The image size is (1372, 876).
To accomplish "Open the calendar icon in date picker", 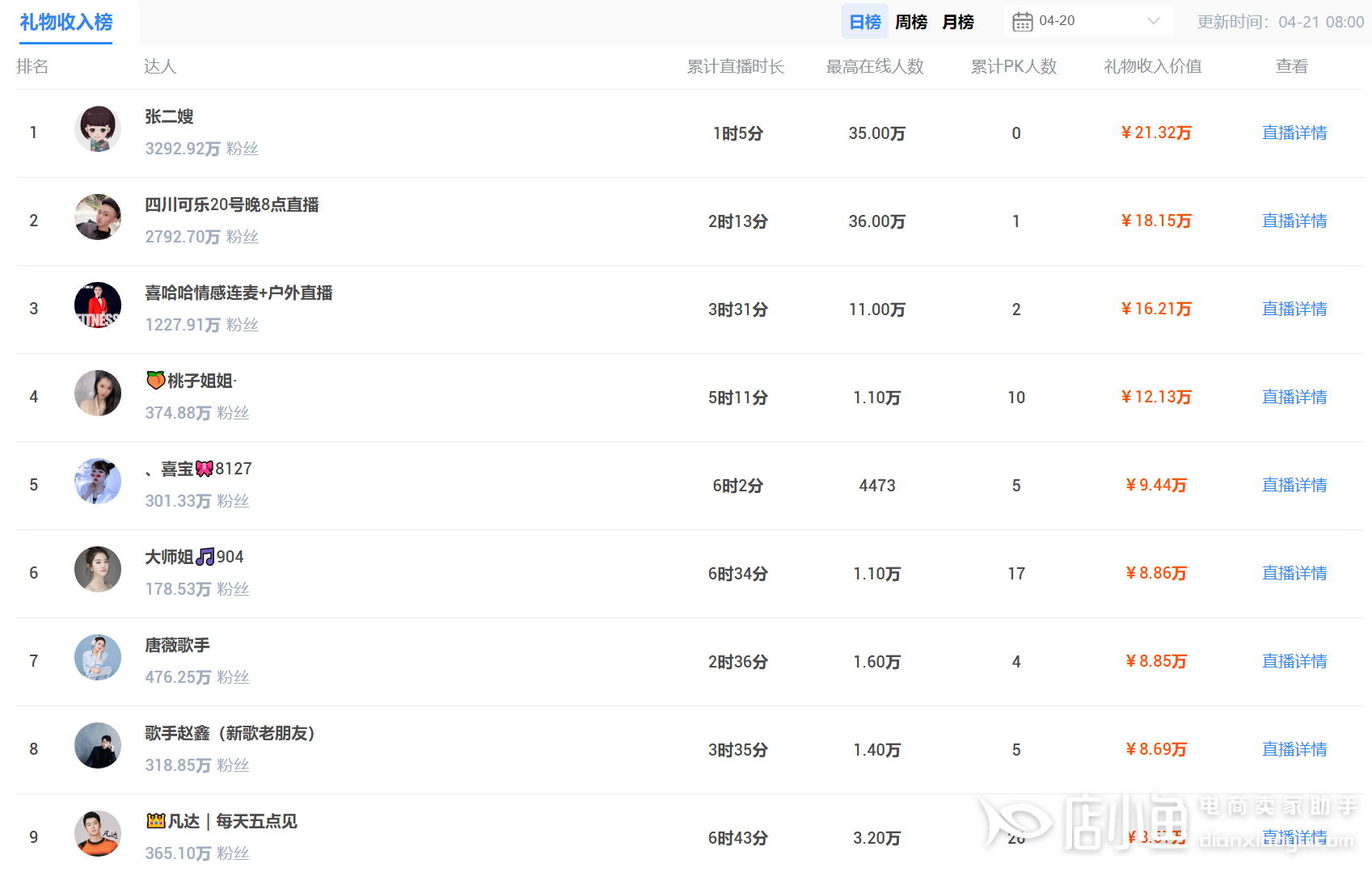I will [1022, 22].
